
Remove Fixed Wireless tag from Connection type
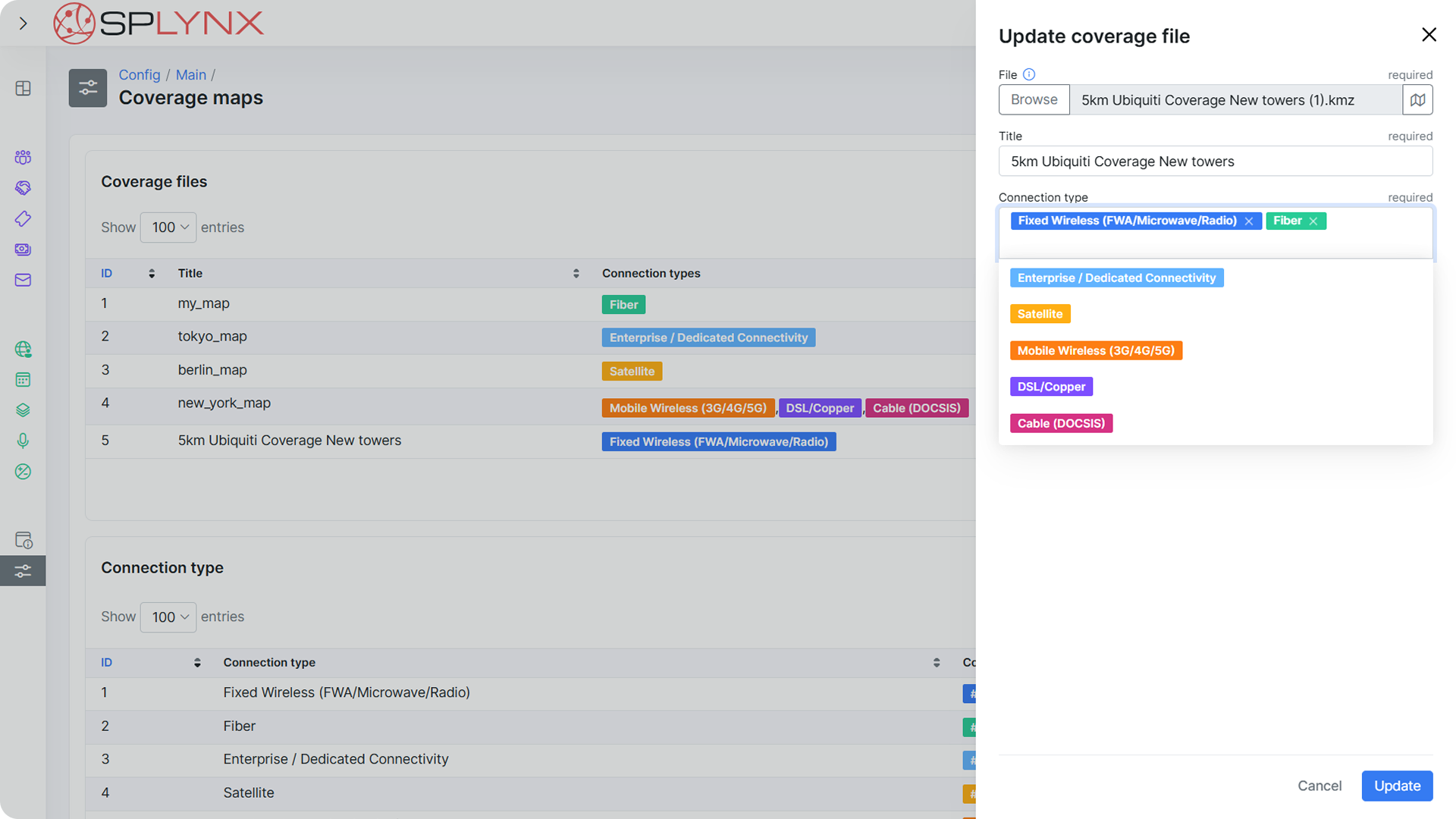(1248, 221)
